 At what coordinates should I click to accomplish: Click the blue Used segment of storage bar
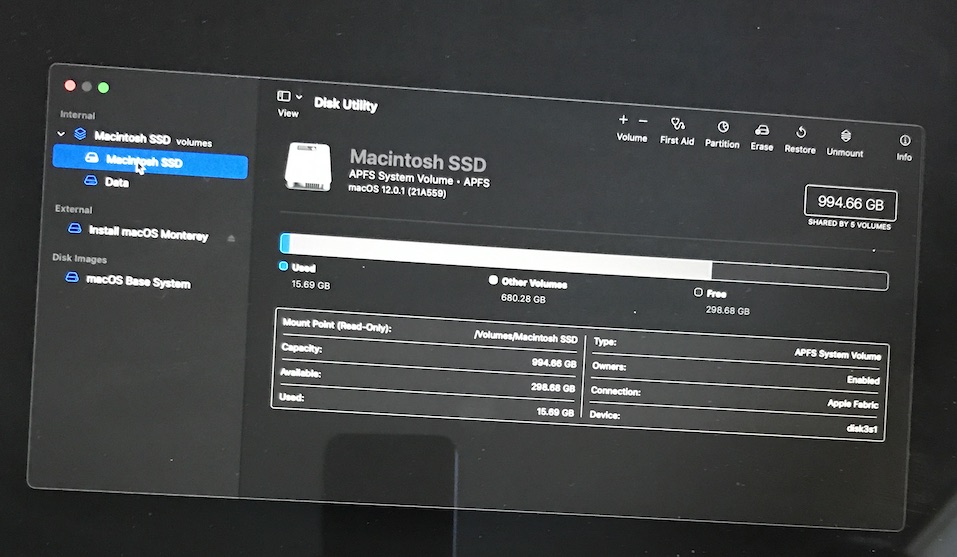[284, 243]
